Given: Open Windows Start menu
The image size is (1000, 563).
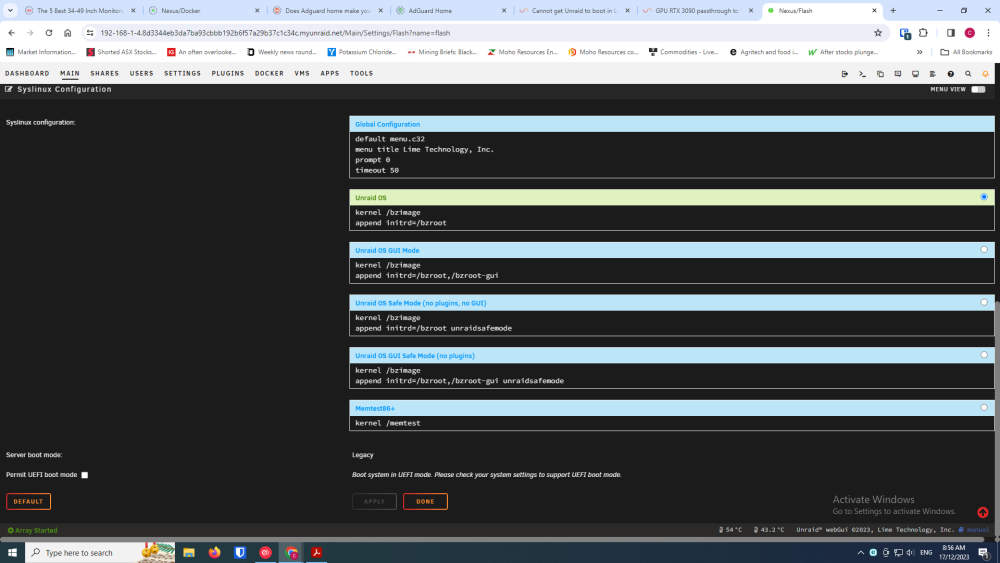Looking at the screenshot, I should [x=12, y=552].
